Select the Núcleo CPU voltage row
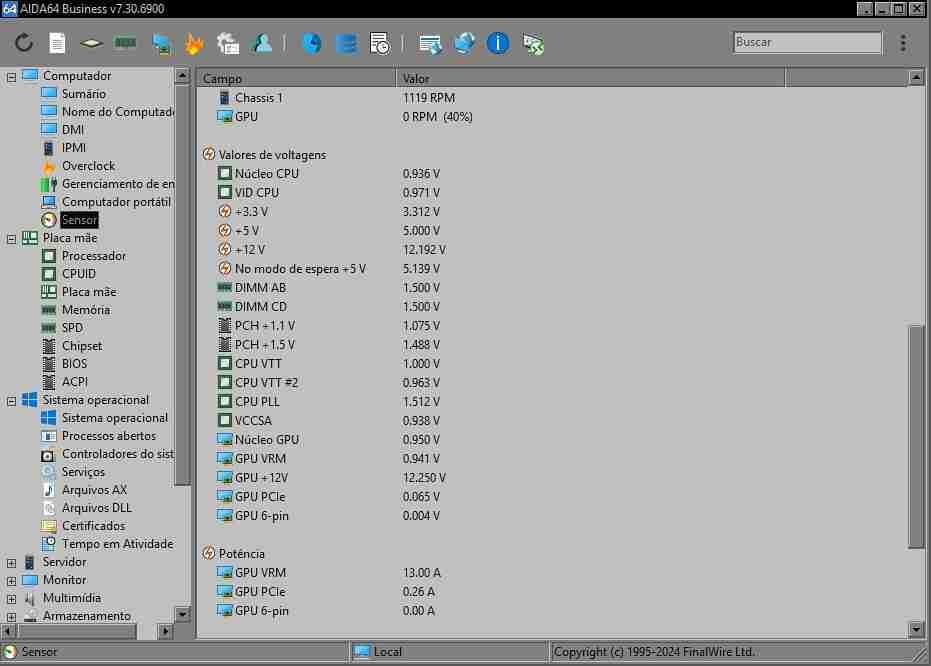The width and height of the screenshot is (931, 666). point(330,173)
